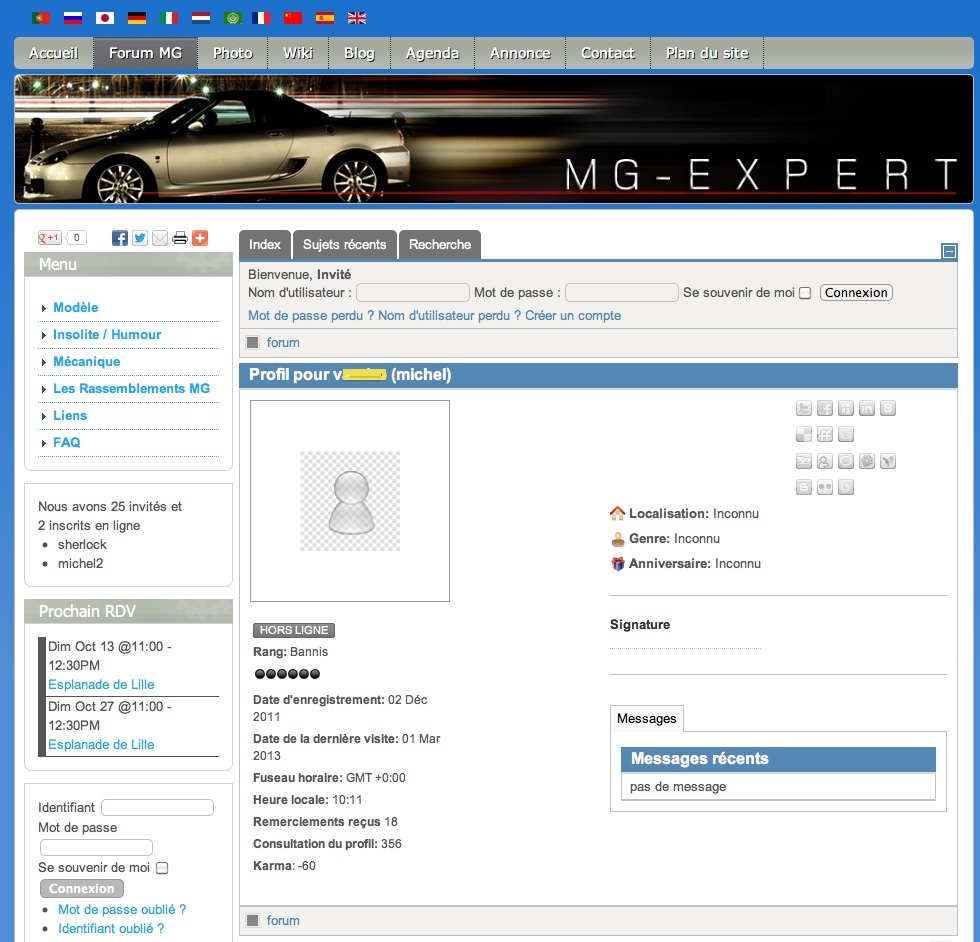Screen dimensions: 980x942
Task: Open Esplanade de Lille link for Oct 13
Action: pyautogui.click(x=101, y=684)
